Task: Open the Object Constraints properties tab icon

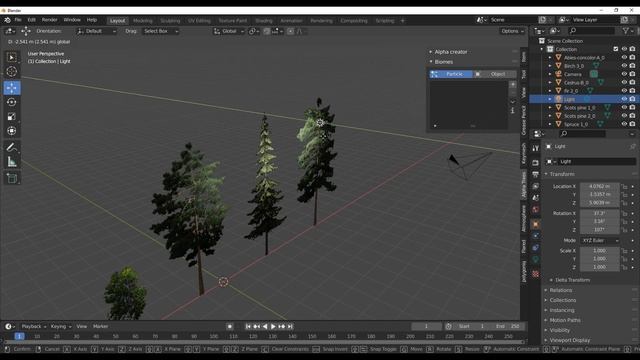Action: click(x=536, y=248)
